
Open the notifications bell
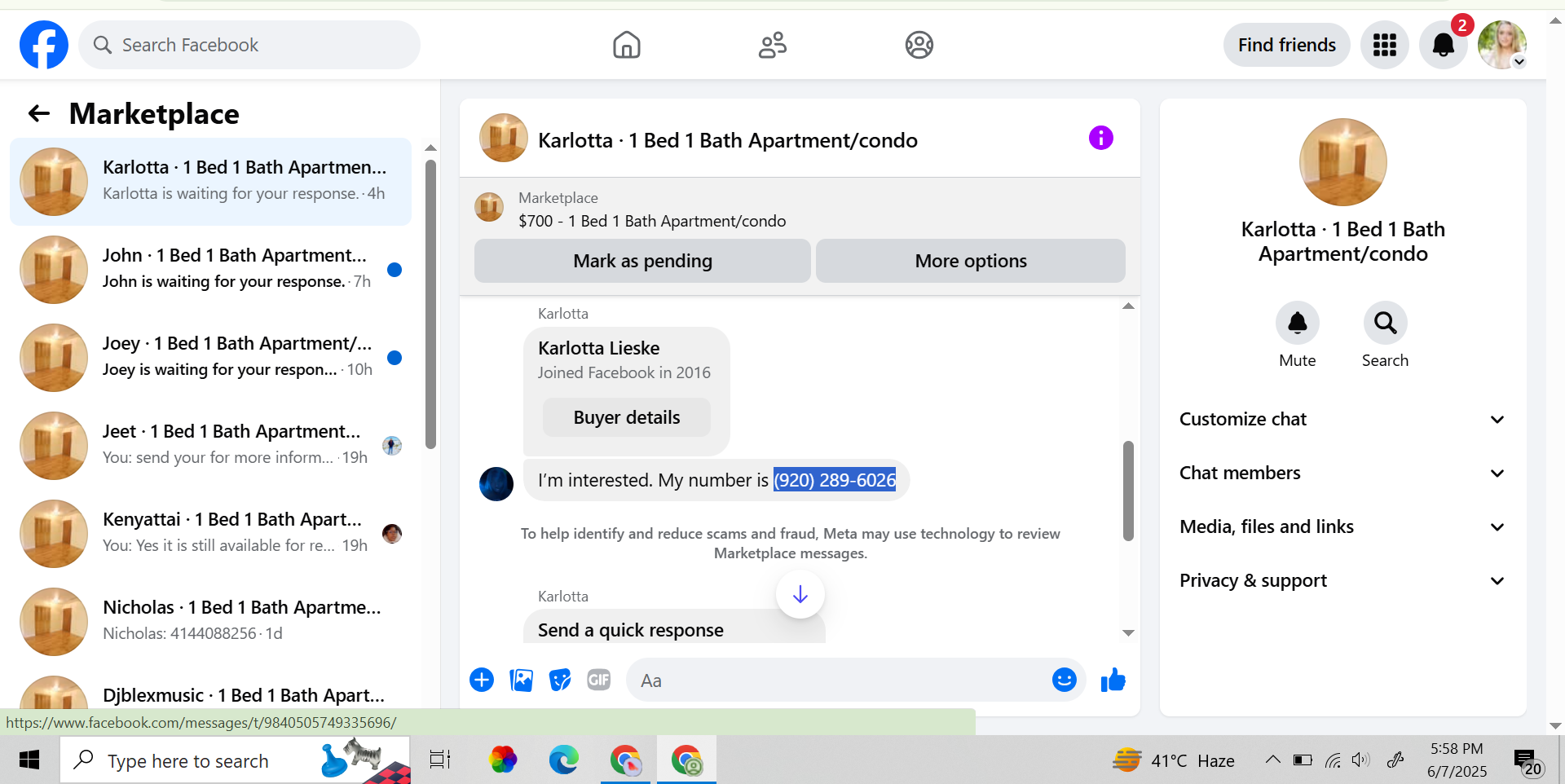point(1444,45)
